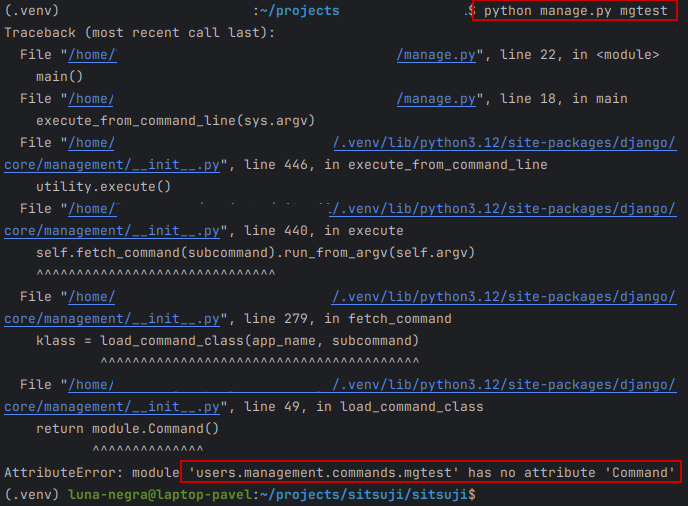Viewport: 688px width, 506px height.
Task: Click 'execute_from_command_line(sys.argv)' code line
Action: pyautogui.click(x=175, y=120)
